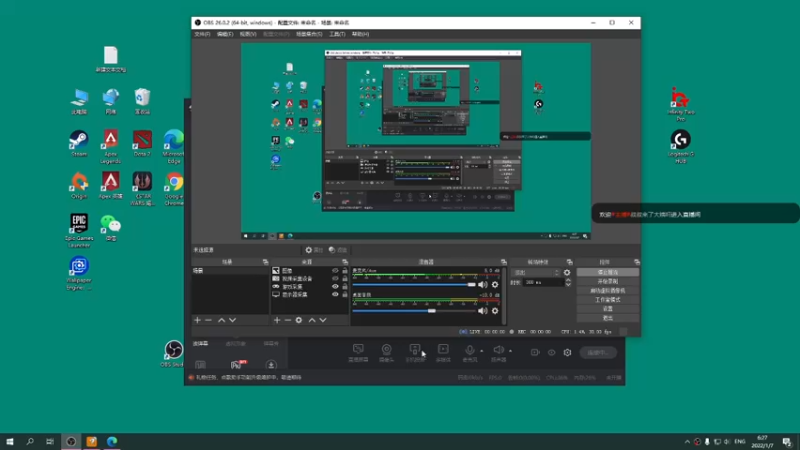Open the Edit menu in OBS

[x=224, y=34]
